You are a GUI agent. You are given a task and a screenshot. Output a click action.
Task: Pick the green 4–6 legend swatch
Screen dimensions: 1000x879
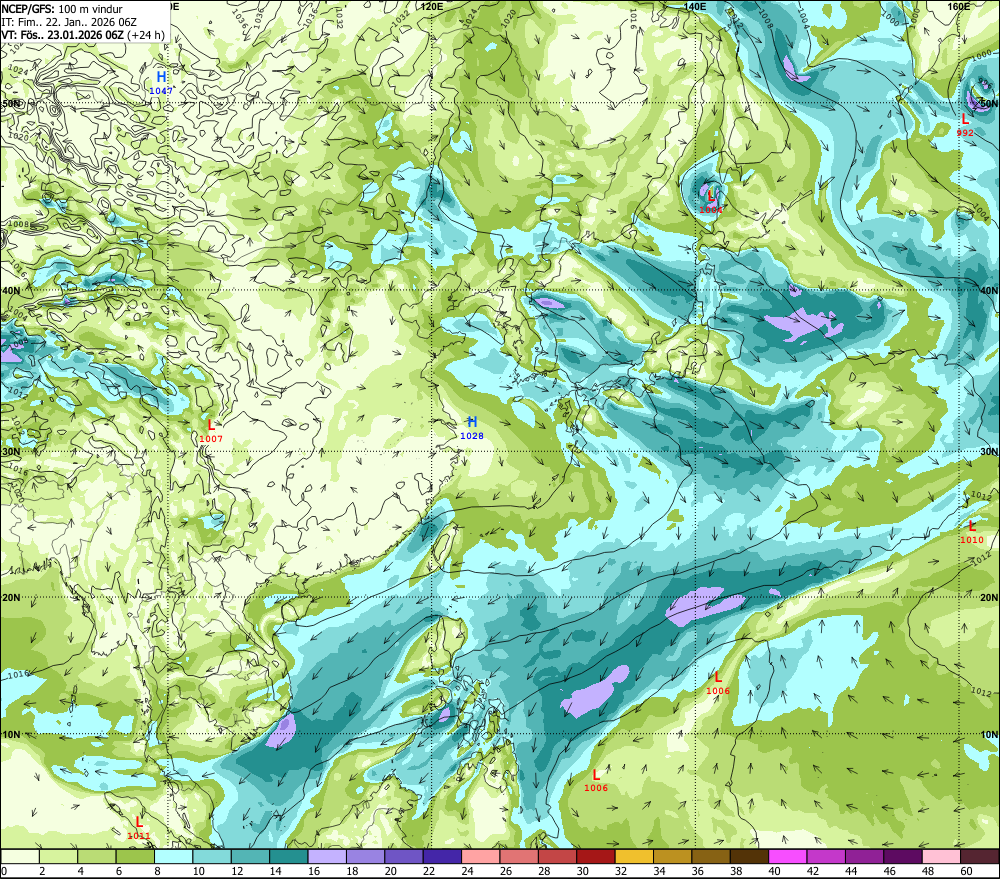[x=97, y=856]
